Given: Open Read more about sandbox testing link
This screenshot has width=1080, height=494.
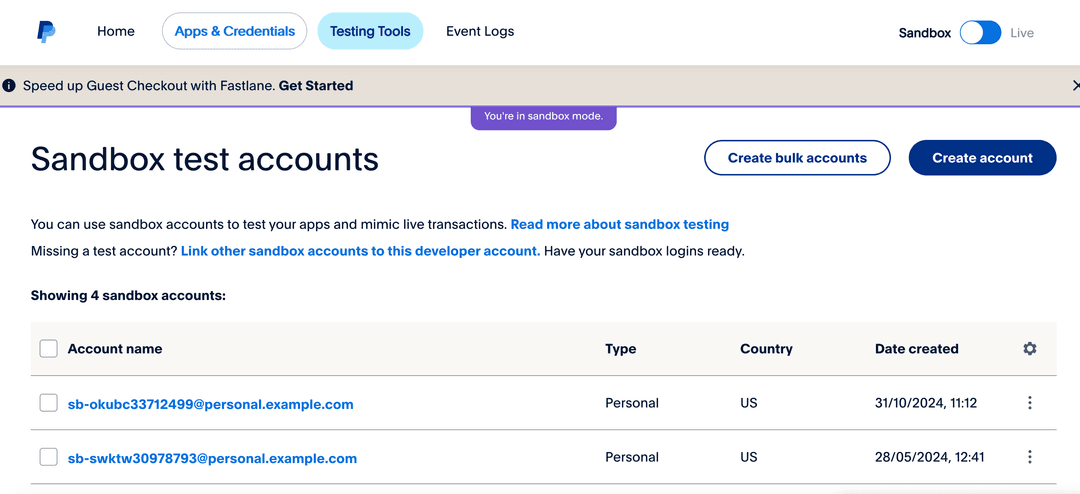Looking at the screenshot, I should (x=619, y=224).
